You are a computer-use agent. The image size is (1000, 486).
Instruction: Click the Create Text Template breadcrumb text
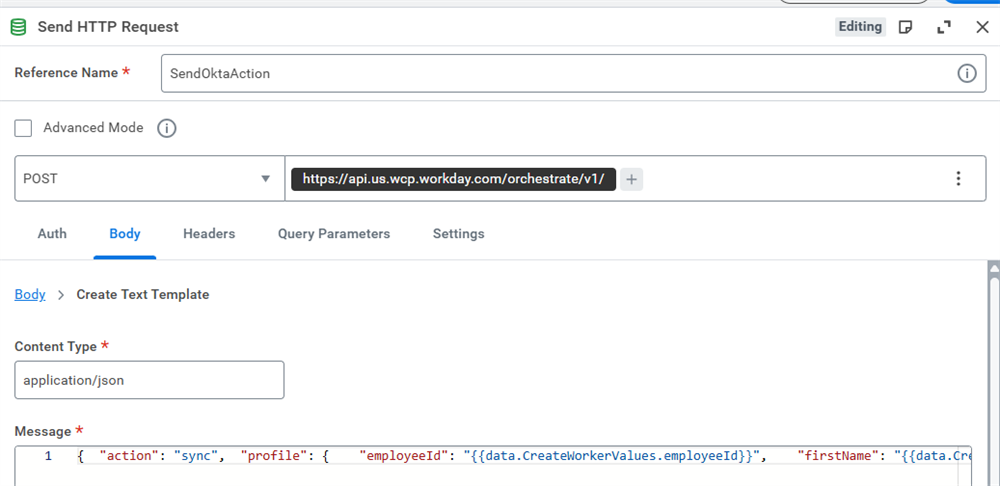tap(143, 295)
